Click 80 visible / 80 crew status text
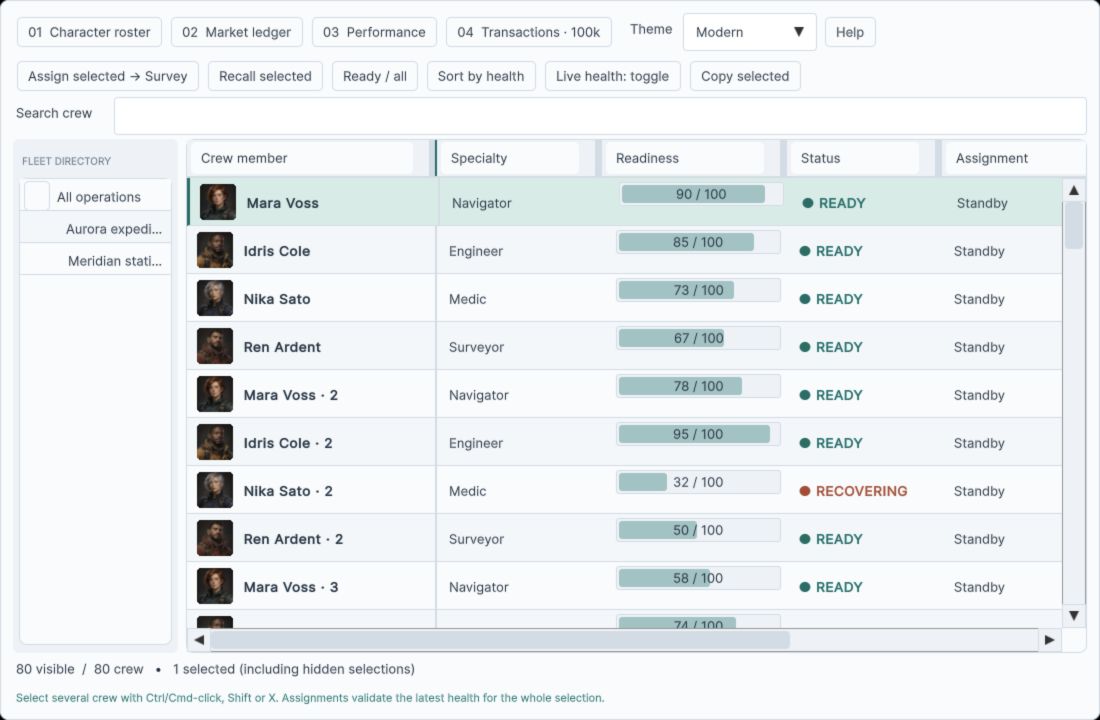 pos(79,669)
